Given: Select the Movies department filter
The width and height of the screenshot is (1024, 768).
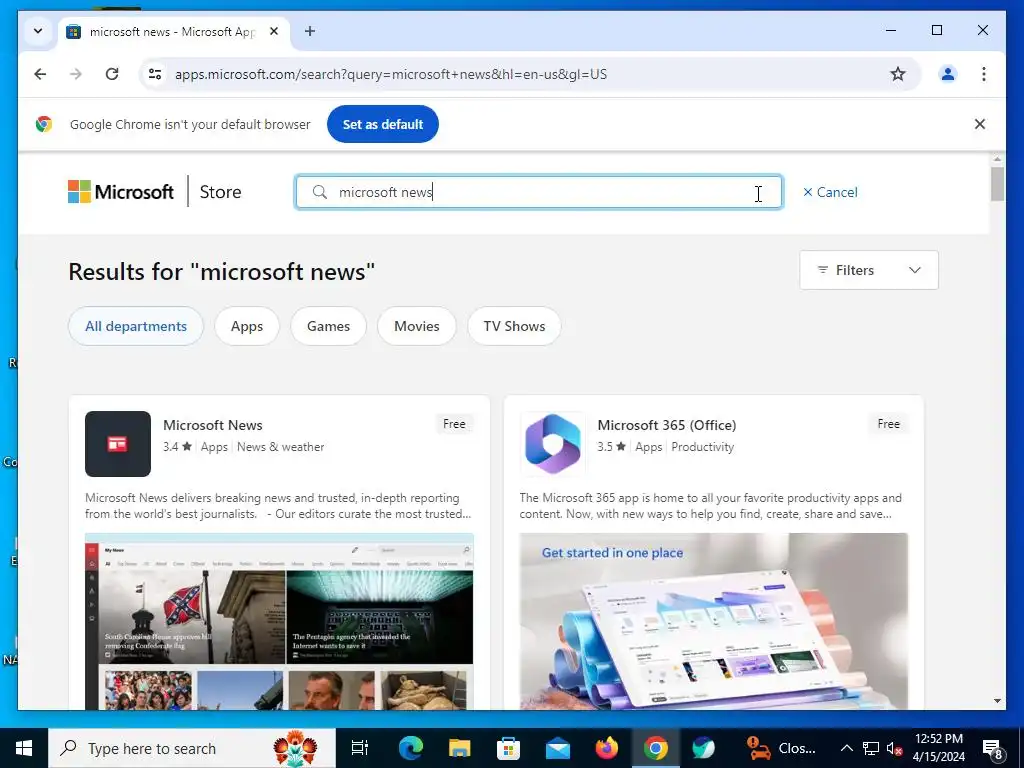Looking at the screenshot, I should coord(417,326).
